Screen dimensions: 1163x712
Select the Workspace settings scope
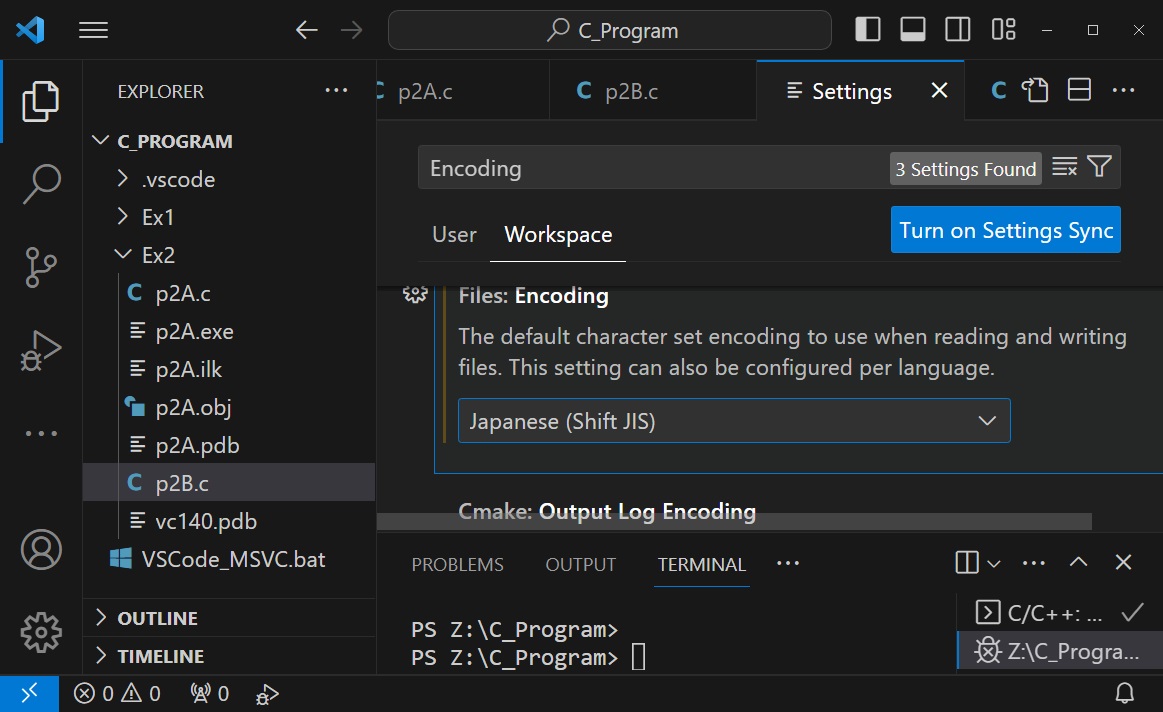pos(558,235)
